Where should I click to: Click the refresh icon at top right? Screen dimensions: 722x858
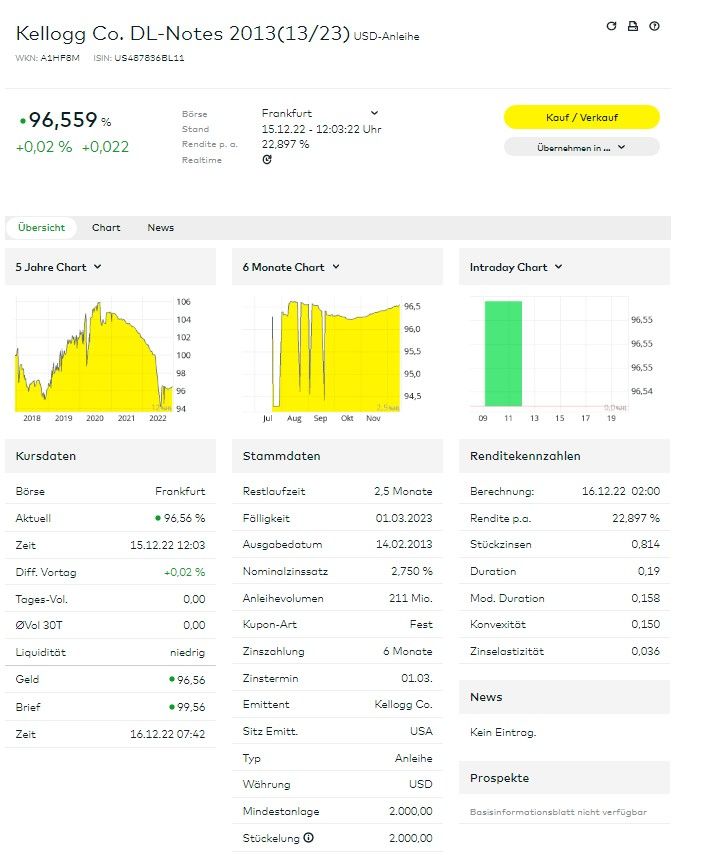point(612,26)
